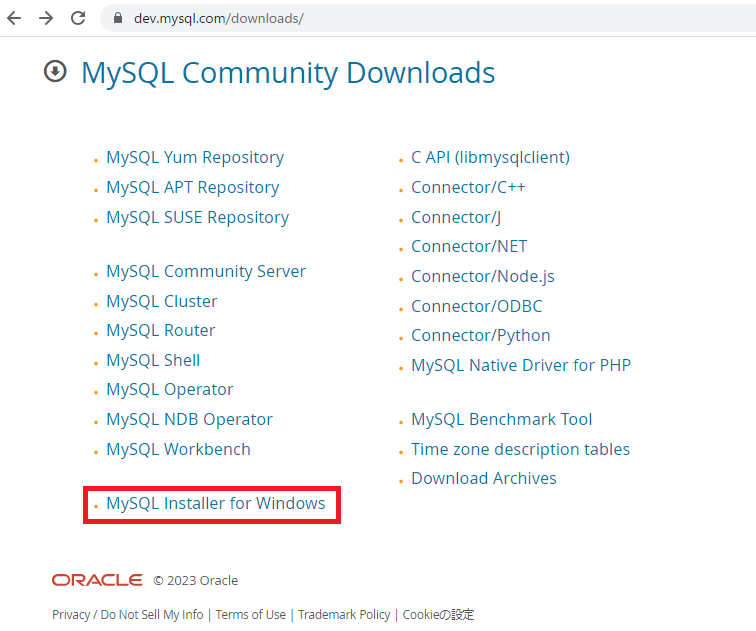The width and height of the screenshot is (756, 631).
Task: Go back to the previous page
Action: pos(14,18)
